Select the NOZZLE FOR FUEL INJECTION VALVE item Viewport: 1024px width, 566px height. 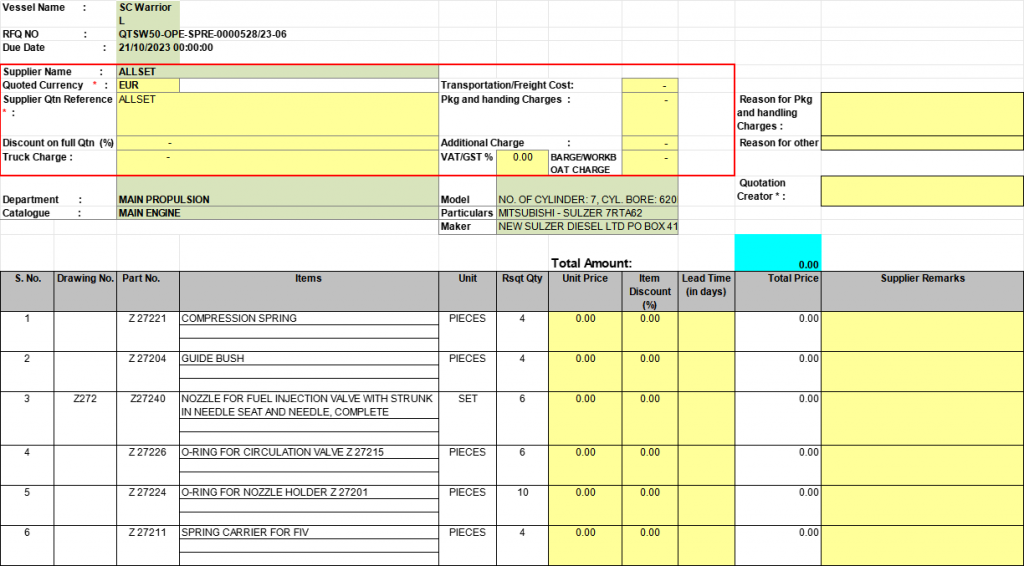309,405
